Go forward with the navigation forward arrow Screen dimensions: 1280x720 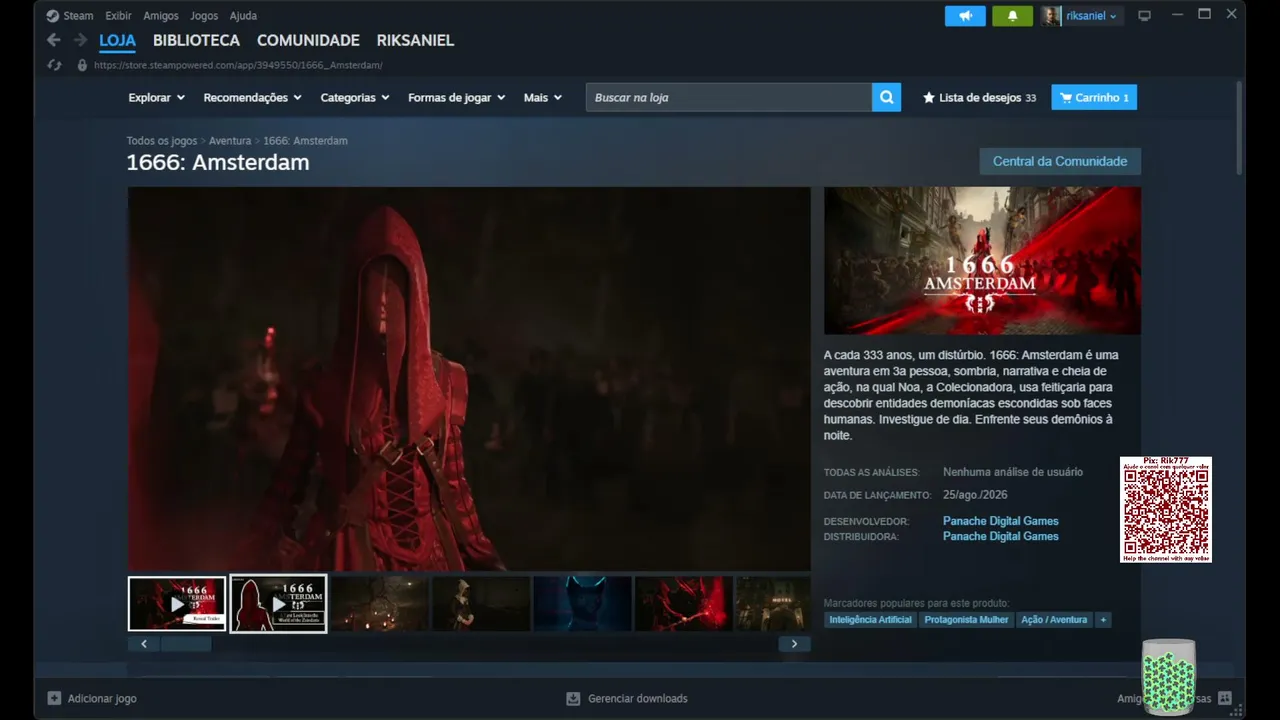tap(80, 40)
